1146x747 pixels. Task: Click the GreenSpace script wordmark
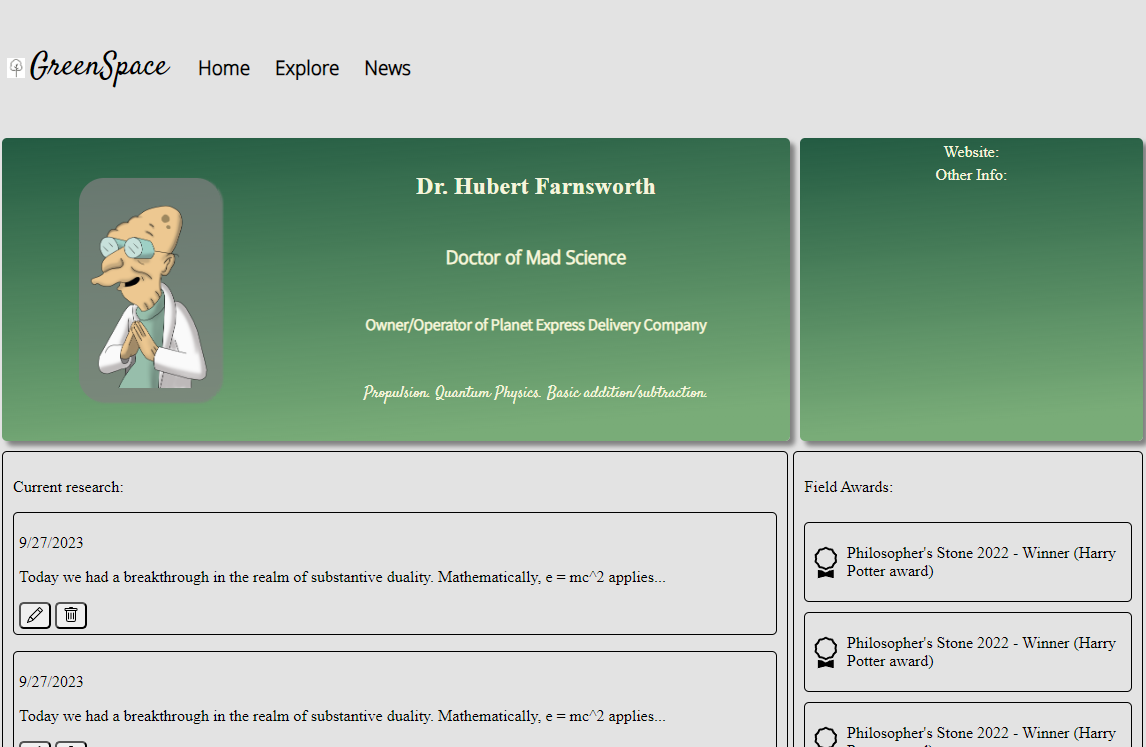pyautogui.click(x=99, y=68)
